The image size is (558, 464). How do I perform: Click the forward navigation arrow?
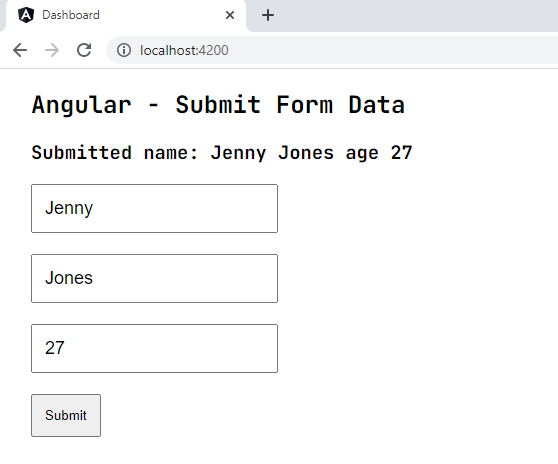tap(52, 50)
